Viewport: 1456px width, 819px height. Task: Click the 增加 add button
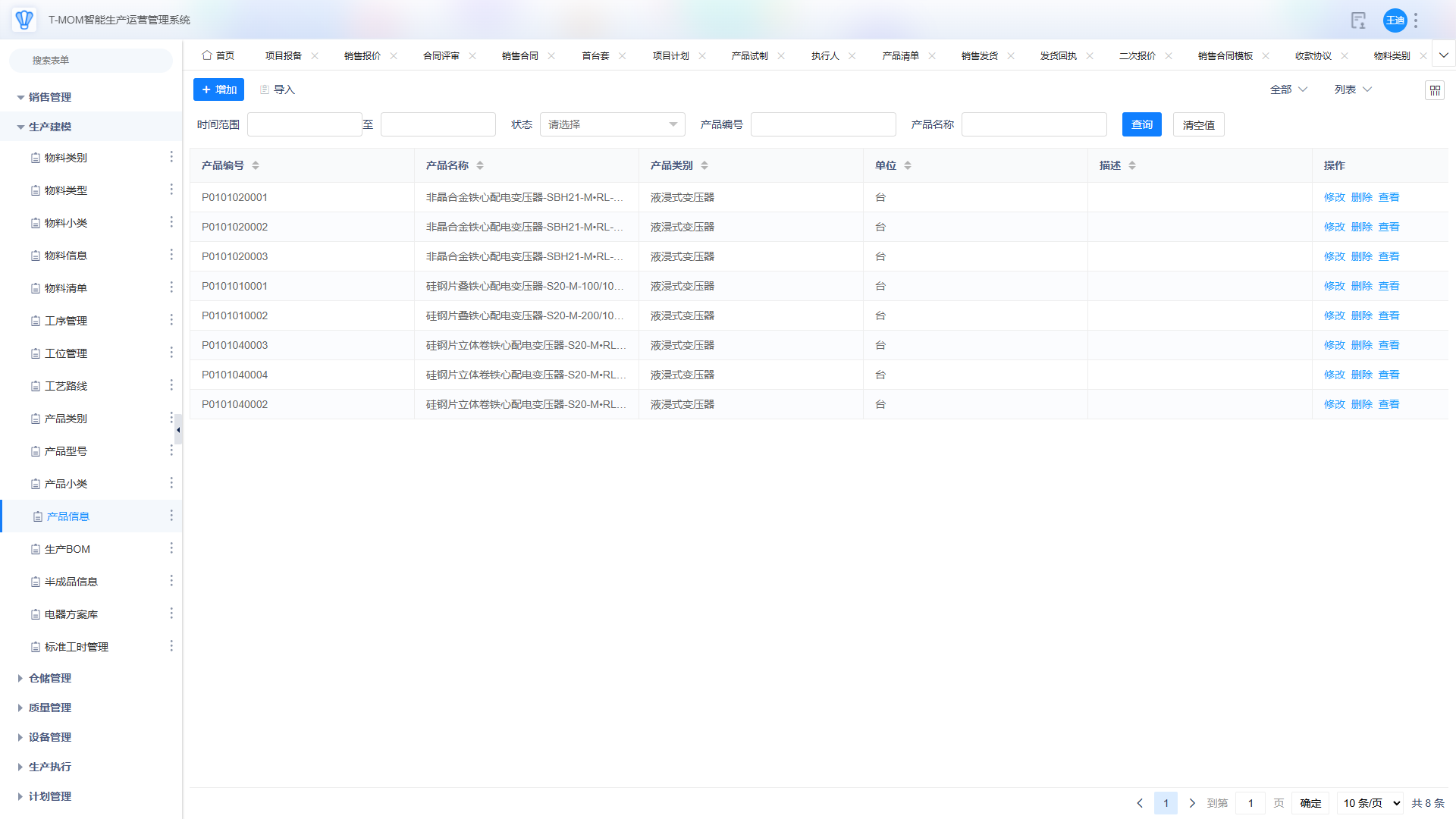point(218,89)
